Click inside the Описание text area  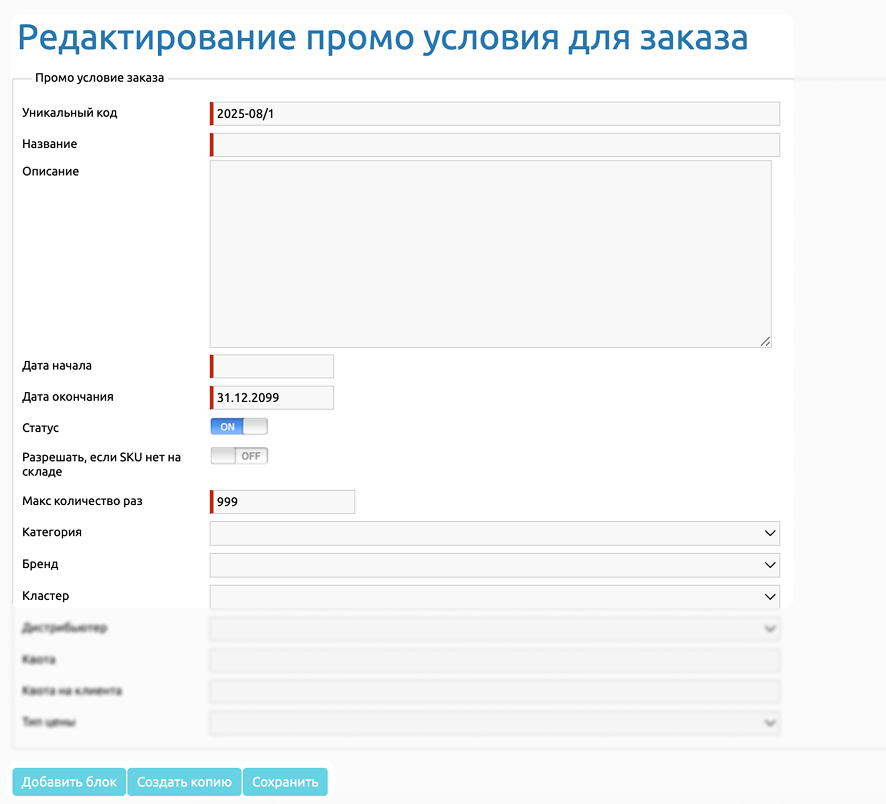pos(490,254)
